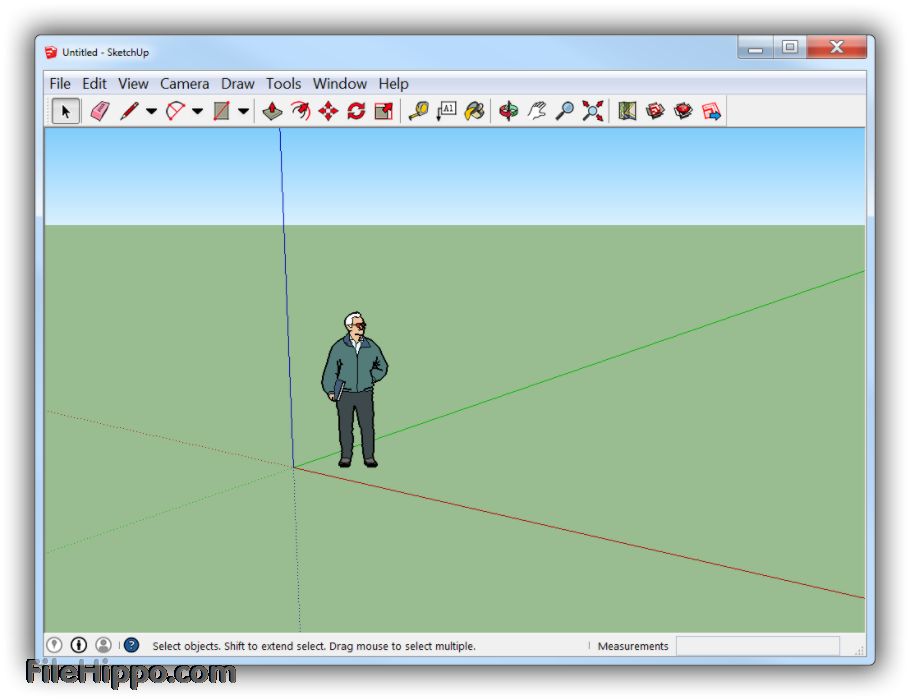910x700 pixels.
Task: Click the geo-location status bar icon
Action: (x=54, y=645)
